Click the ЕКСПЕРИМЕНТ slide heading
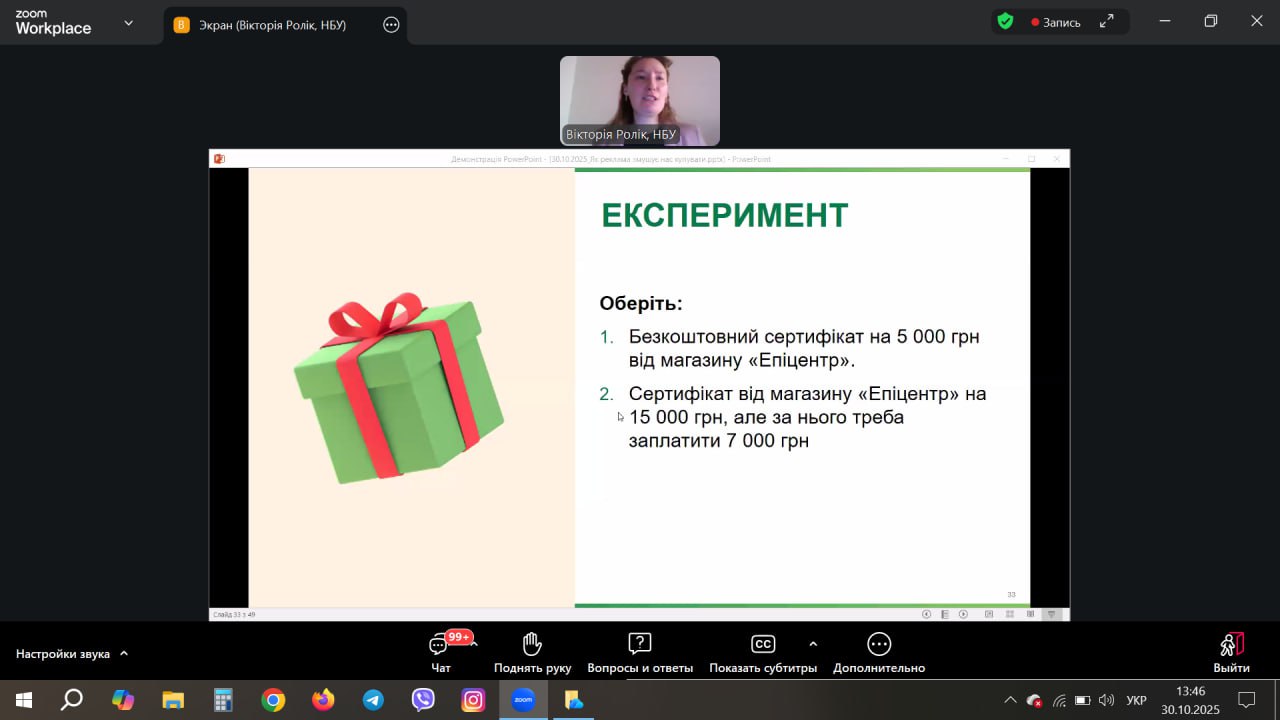 [x=724, y=215]
